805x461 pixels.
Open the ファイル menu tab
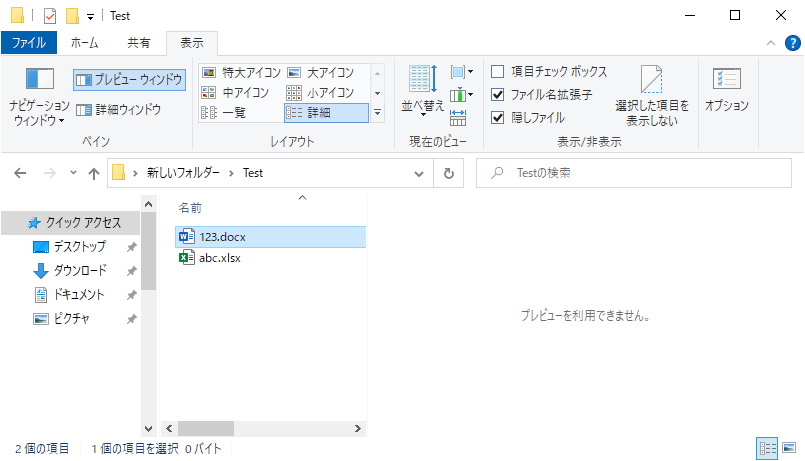click(29, 43)
